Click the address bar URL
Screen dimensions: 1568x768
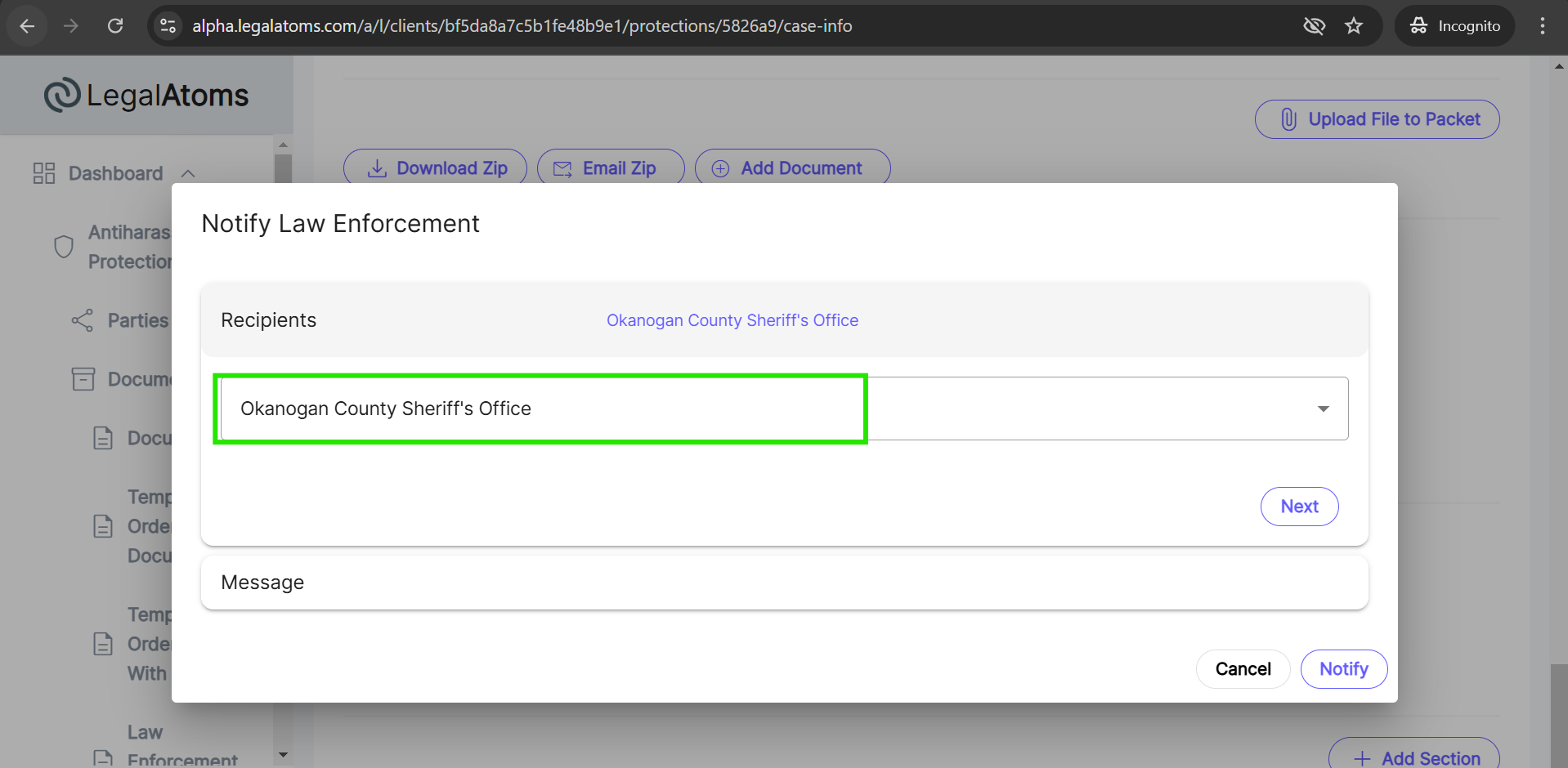point(522,26)
